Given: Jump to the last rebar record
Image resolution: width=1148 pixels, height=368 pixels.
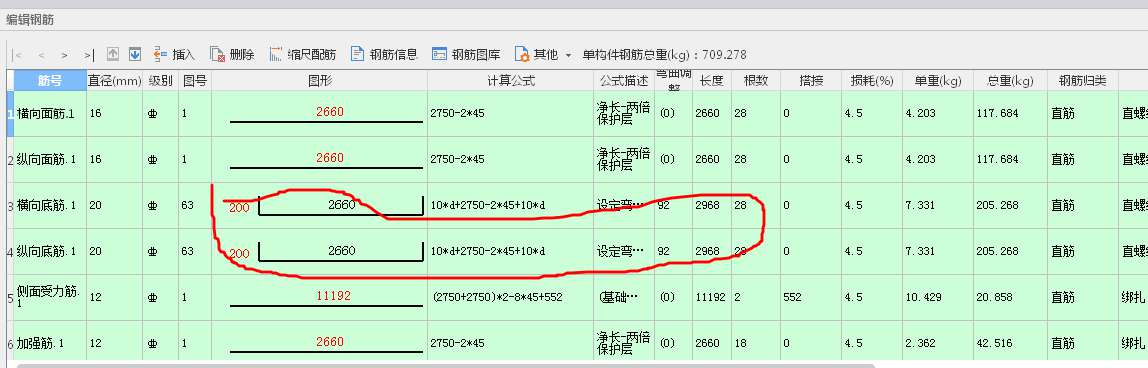Looking at the screenshot, I should pos(89,55).
